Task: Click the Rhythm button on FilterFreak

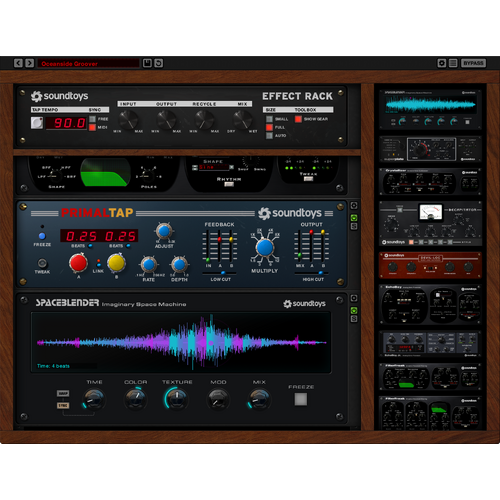Action: (229, 184)
